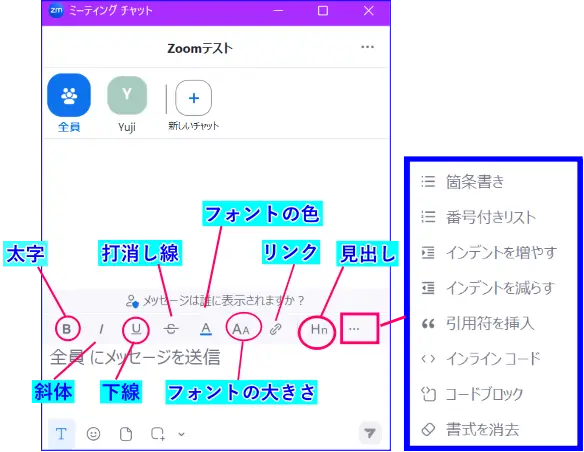Start 新しいチャット with plus button
Viewport: 584px width, 452px height.
pyautogui.click(x=194, y=98)
